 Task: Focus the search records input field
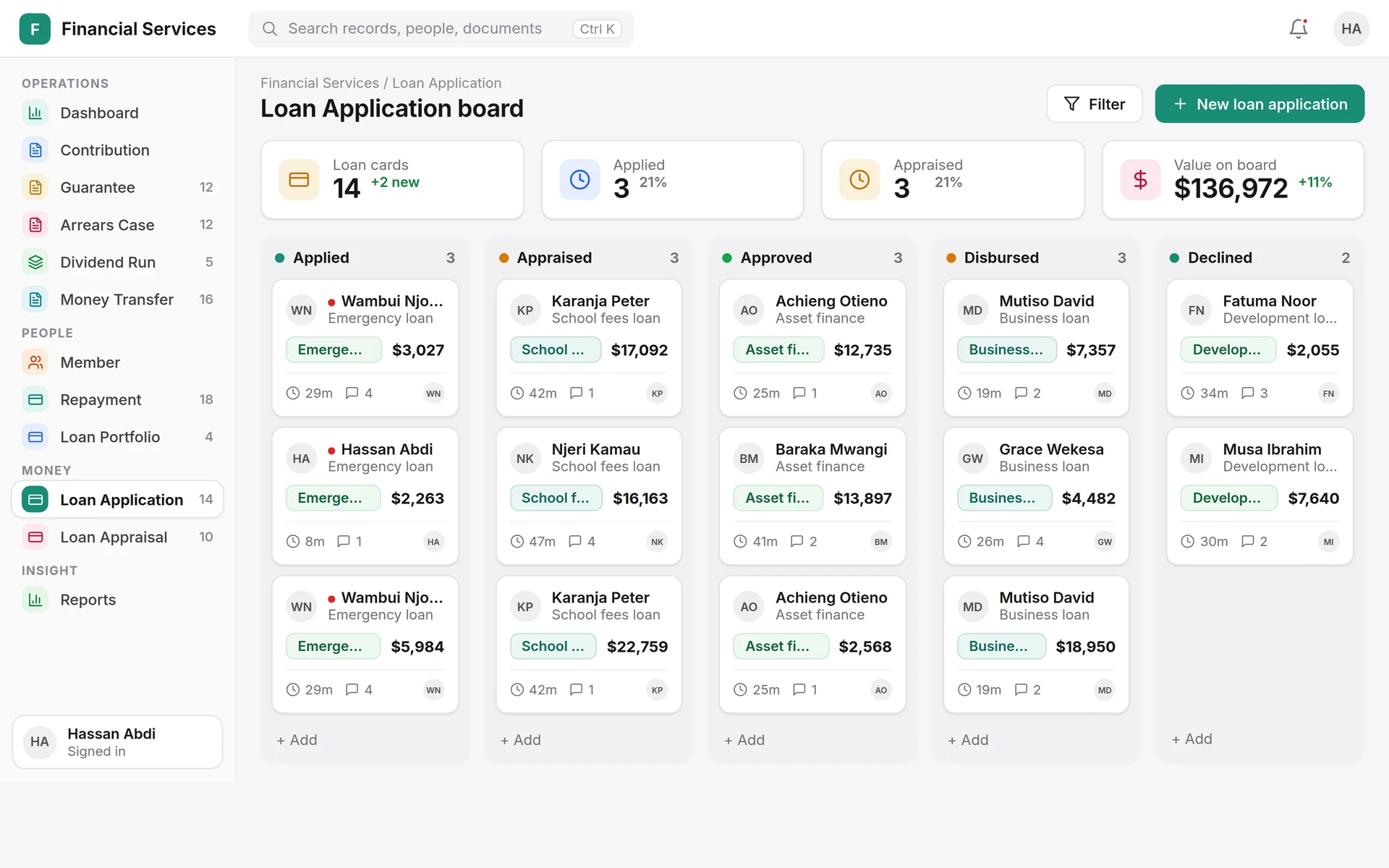pyautogui.click(x=441, y=29)
